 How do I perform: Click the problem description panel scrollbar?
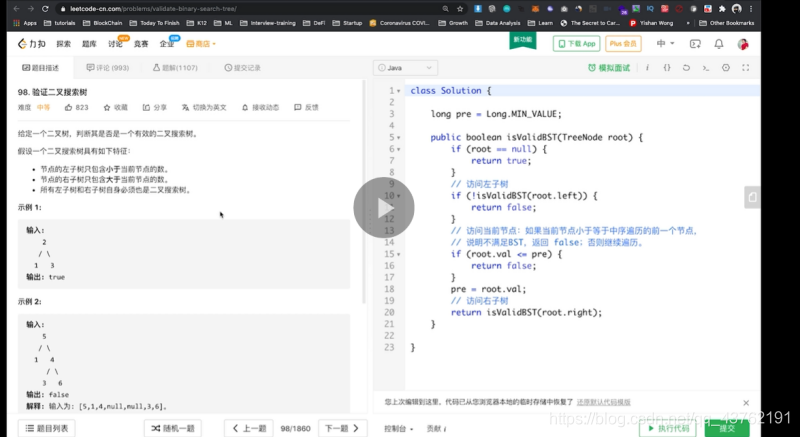click(364, 192)
